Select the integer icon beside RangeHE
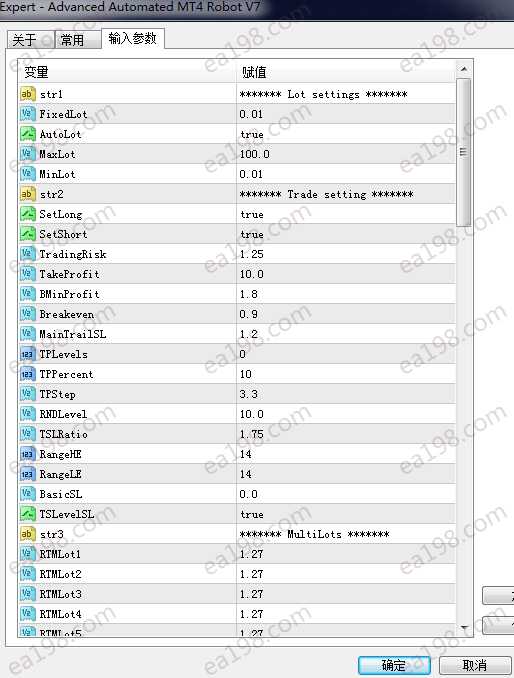514x678 pixels. [27, 454]
